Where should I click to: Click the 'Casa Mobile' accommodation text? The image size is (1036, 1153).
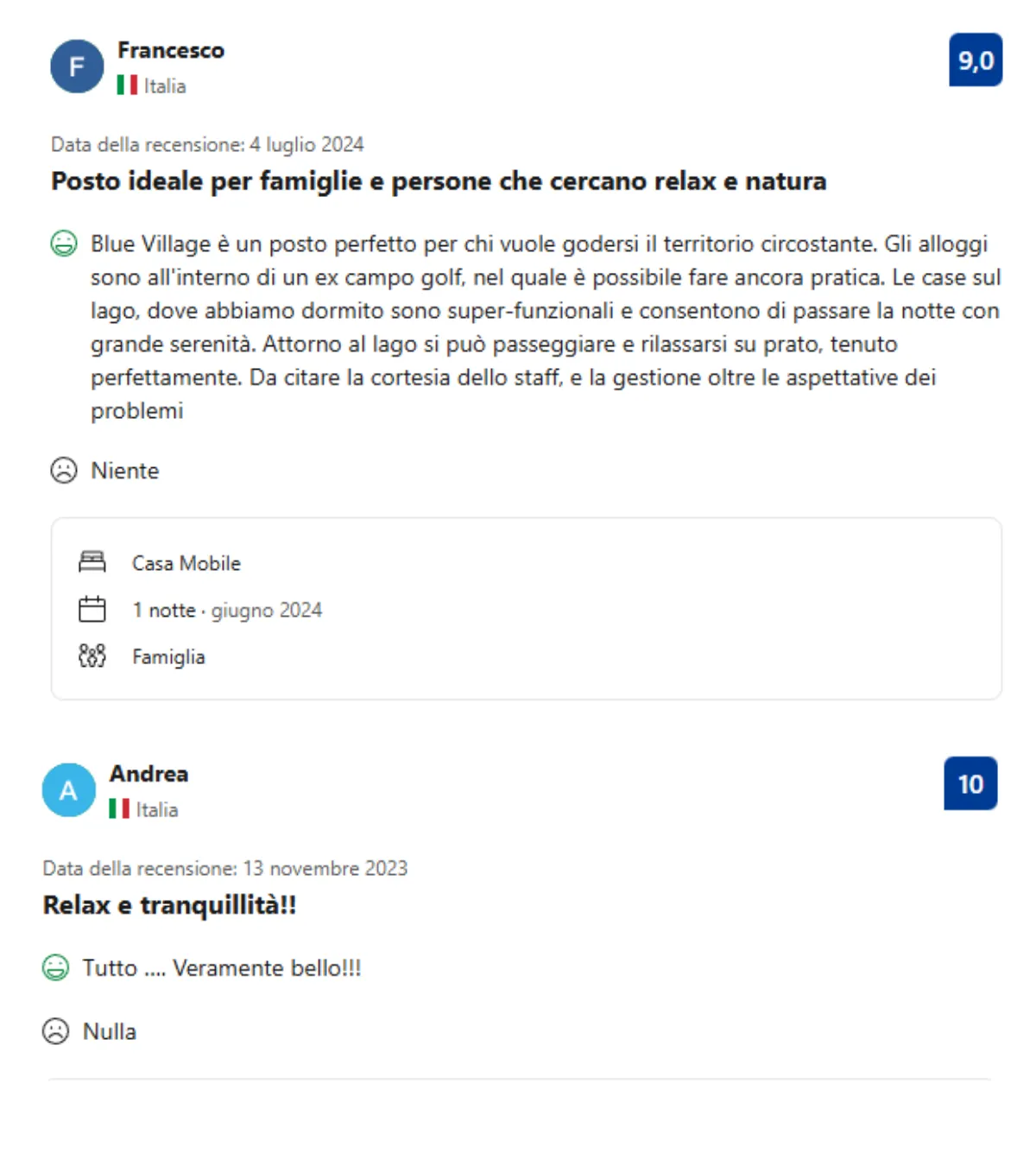(186, 563)
